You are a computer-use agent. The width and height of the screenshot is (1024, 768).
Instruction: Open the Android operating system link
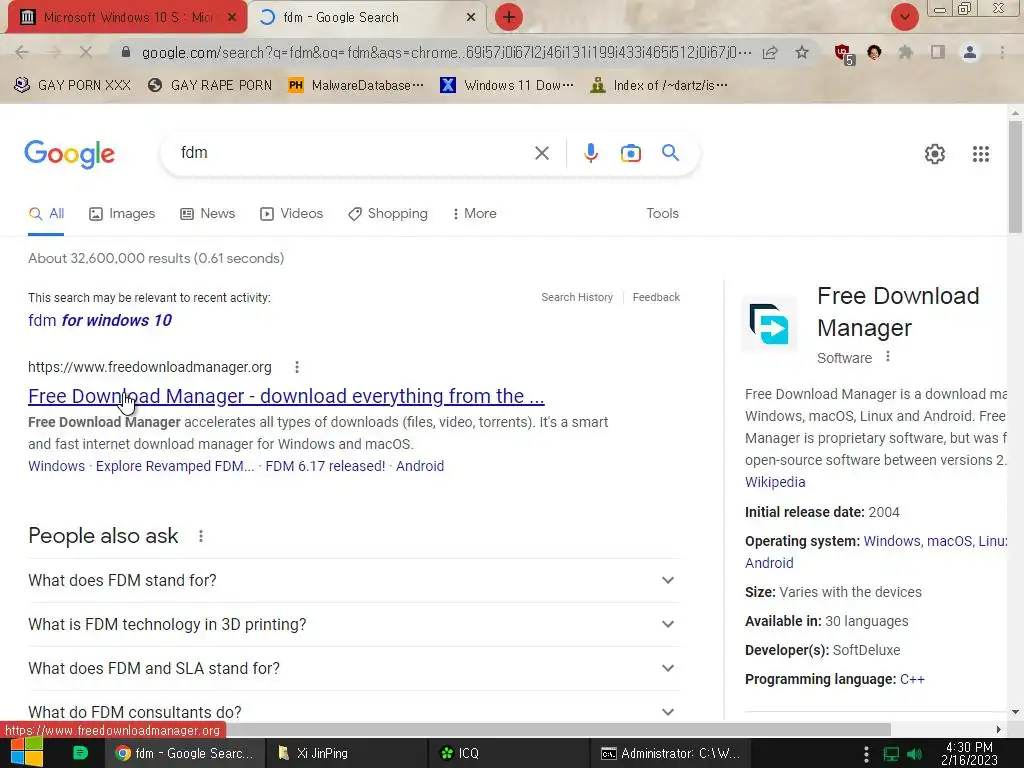(769, 563)
